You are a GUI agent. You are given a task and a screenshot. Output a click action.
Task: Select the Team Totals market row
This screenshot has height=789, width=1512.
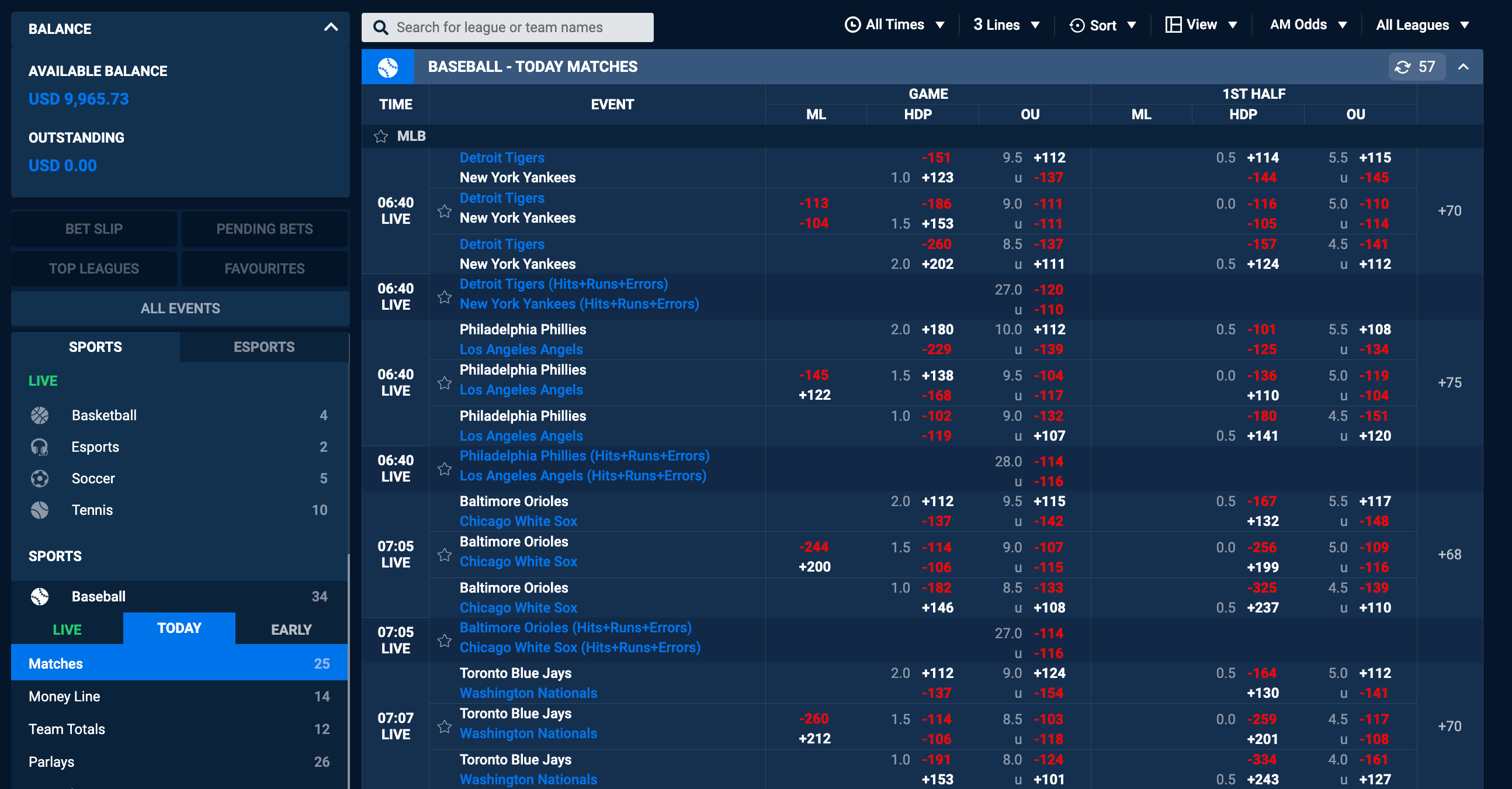coord(179,730)
